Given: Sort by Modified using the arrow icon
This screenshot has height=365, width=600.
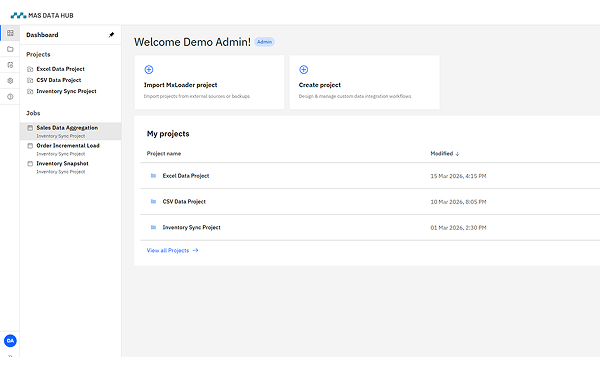Looking at the screenshot, I should (x=457, y=154).
